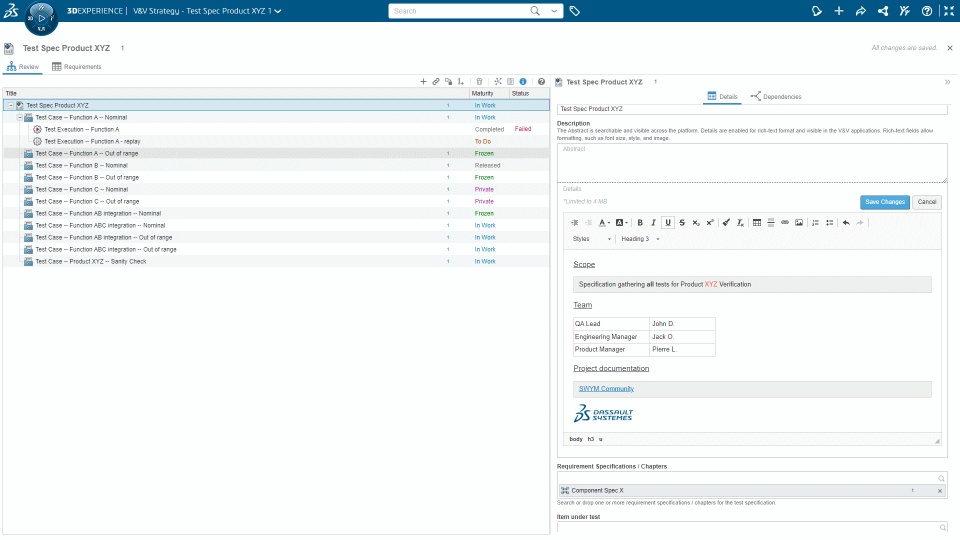This screenshot has width=960, height=540.
Task: Insert a numbered list in the editor
Action: (816, 223)
